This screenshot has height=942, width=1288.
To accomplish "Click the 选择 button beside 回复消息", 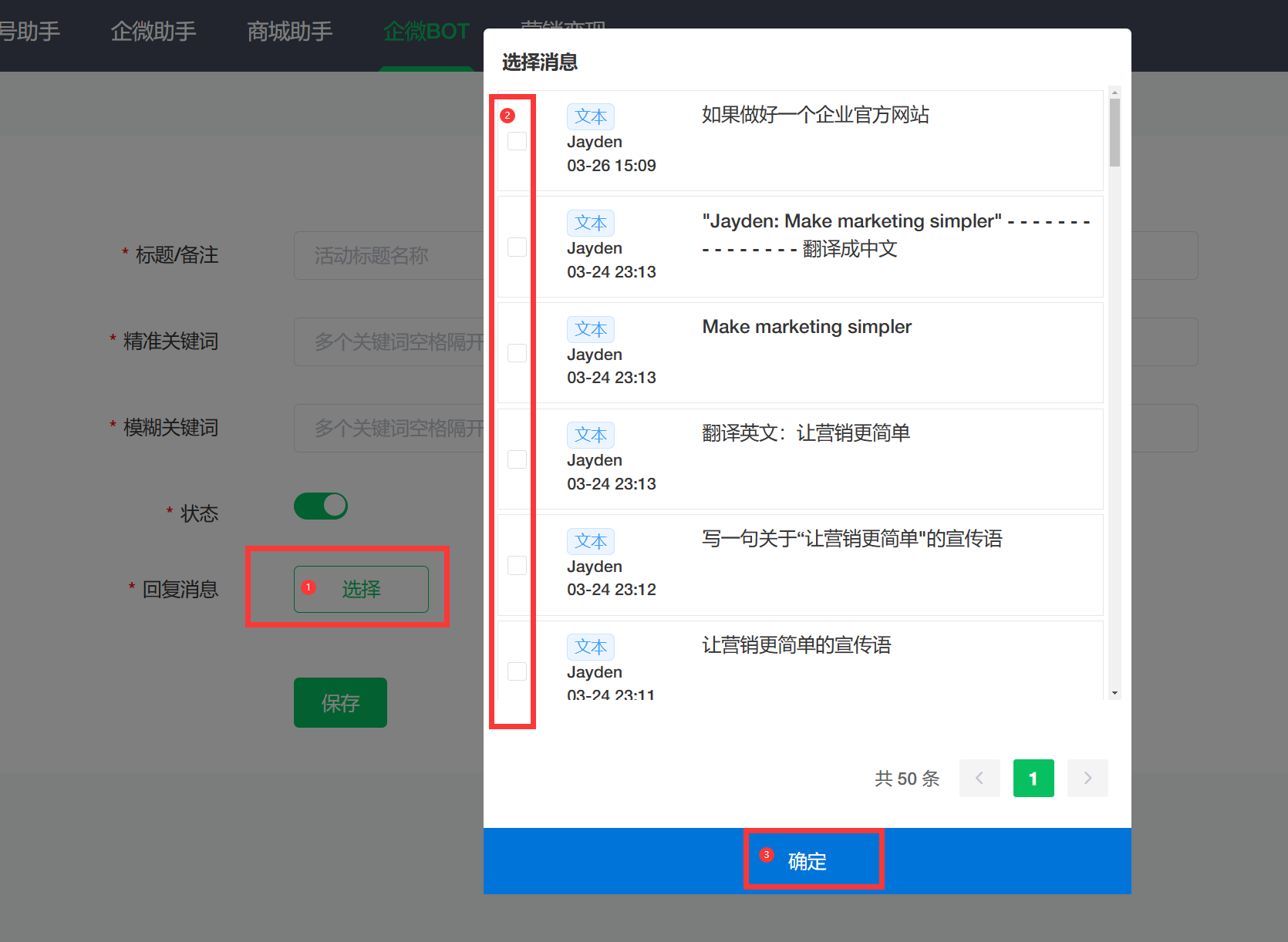I will (x=360, y=589).
